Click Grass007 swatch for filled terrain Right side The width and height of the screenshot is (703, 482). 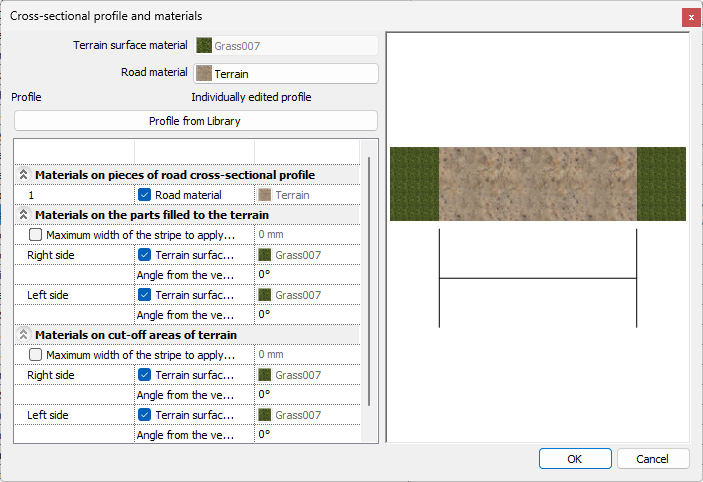pos(265,255)
